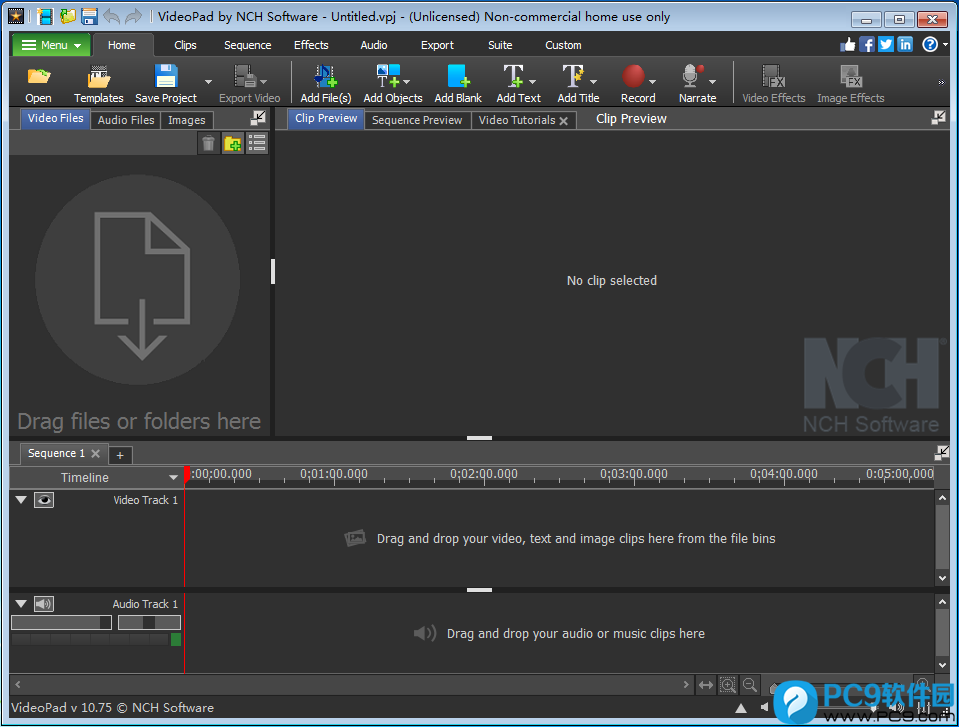Click the zoom in selection magnifier icon
Image resolution: width=959 pixels, height=727 pixels.
pyautogui.click(x=728, y=685)
